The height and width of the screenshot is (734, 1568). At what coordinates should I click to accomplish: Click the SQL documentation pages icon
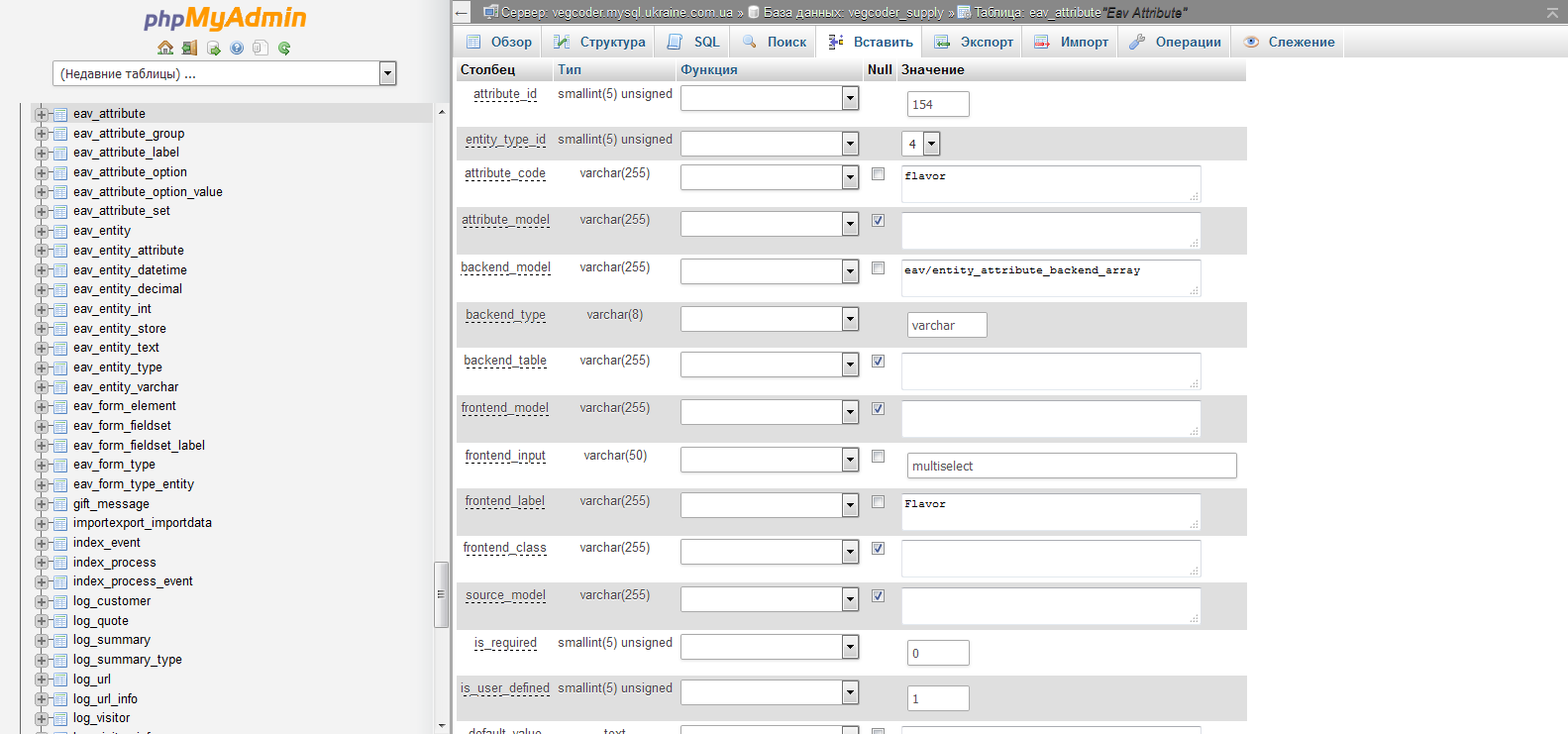(261, 48)
